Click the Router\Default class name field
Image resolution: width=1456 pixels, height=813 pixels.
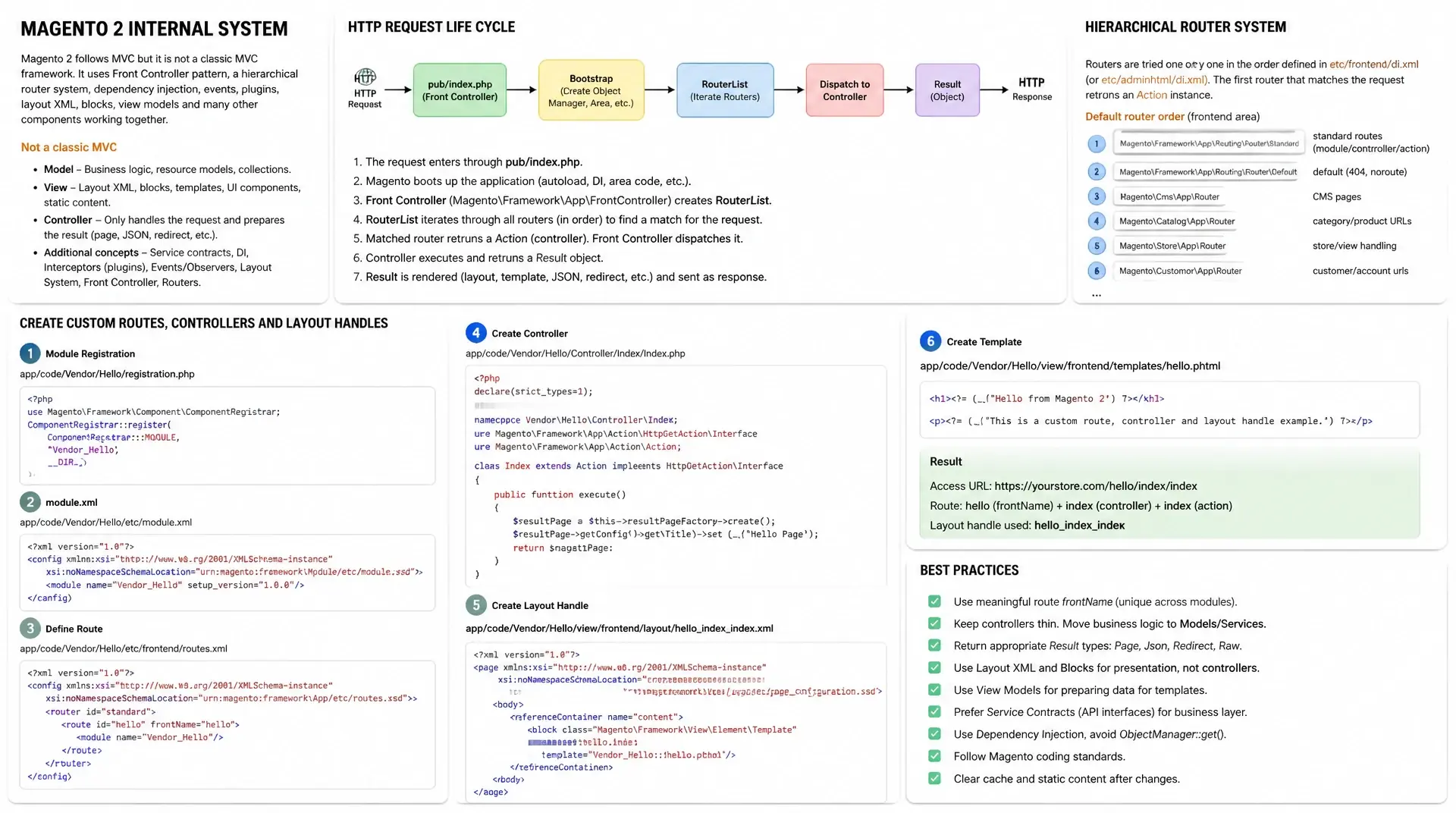click(1208, 172)
